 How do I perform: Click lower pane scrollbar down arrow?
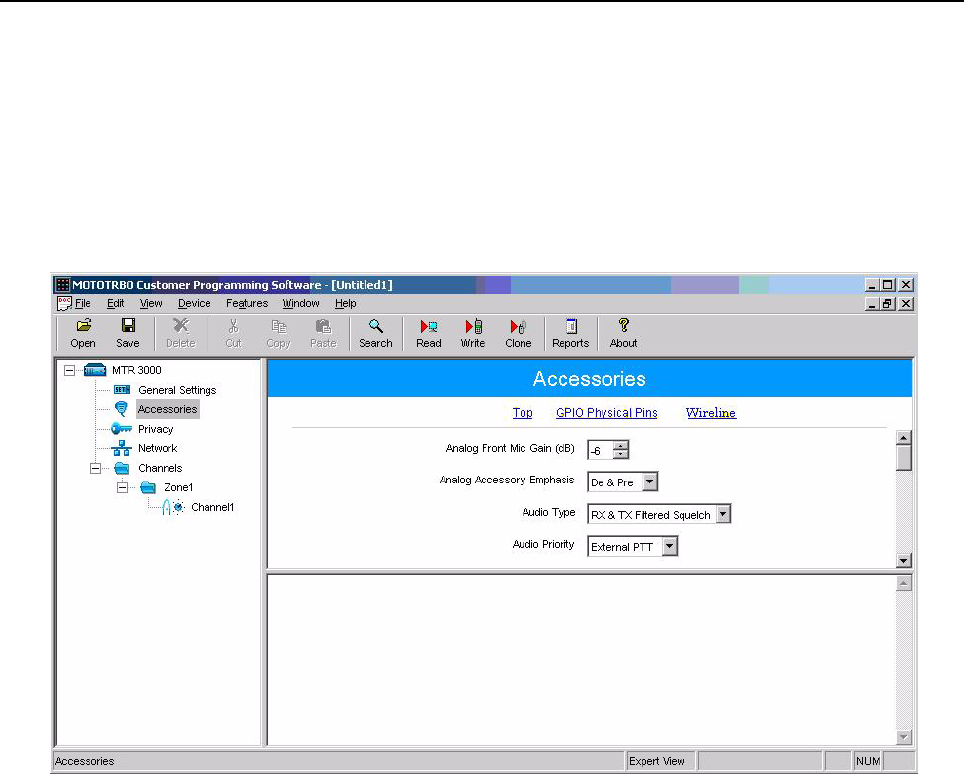pos(903,736)
